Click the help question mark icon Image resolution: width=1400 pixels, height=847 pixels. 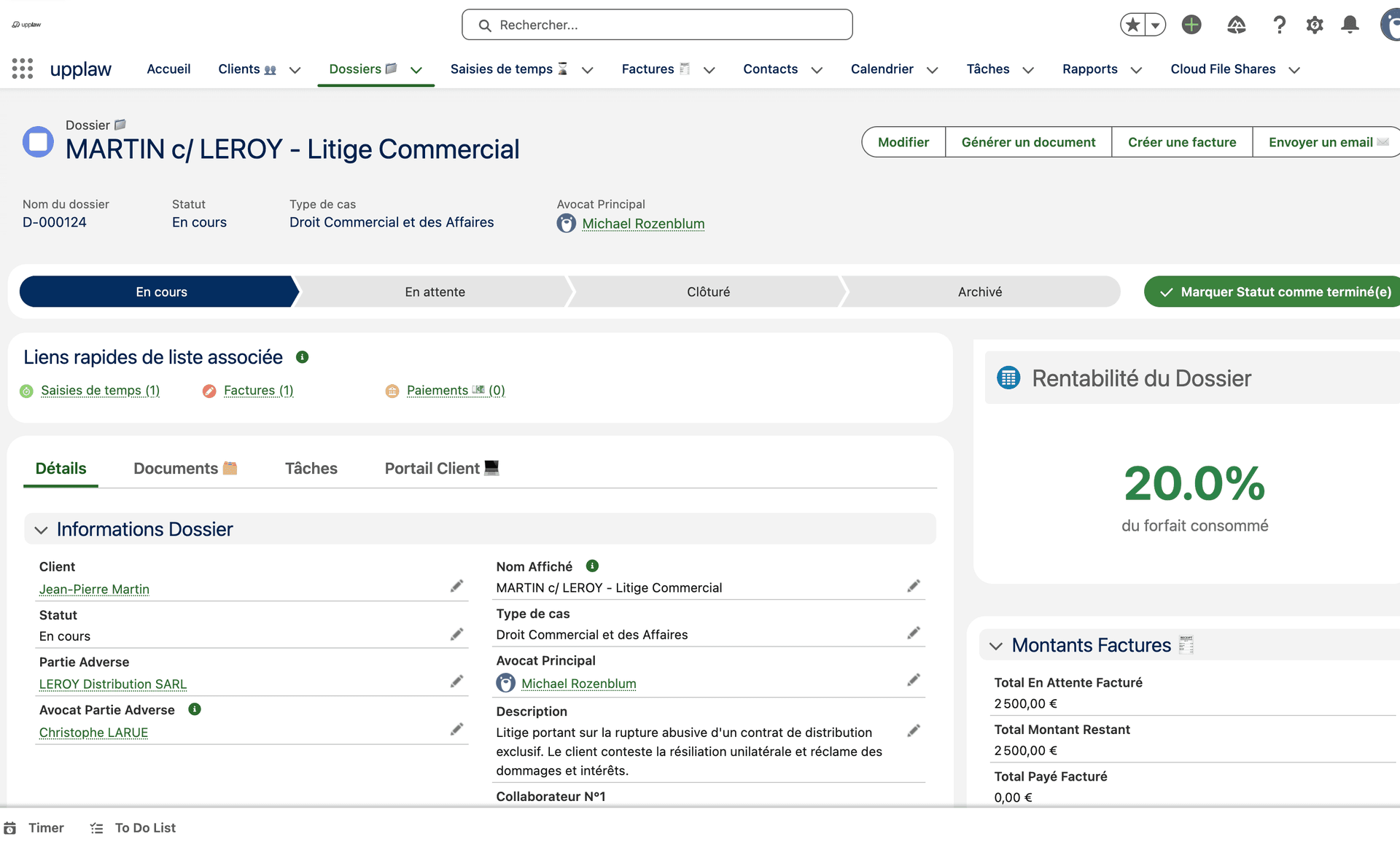coord(1279,24)
